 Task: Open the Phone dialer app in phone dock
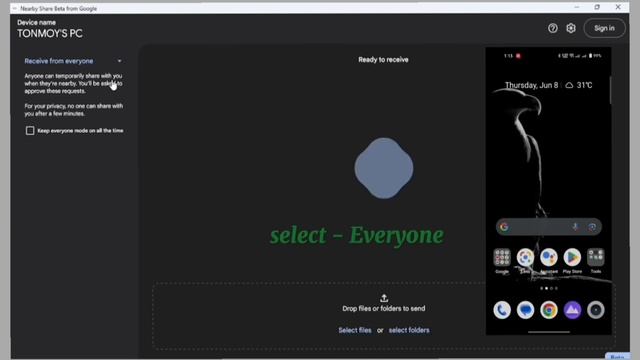502,310
